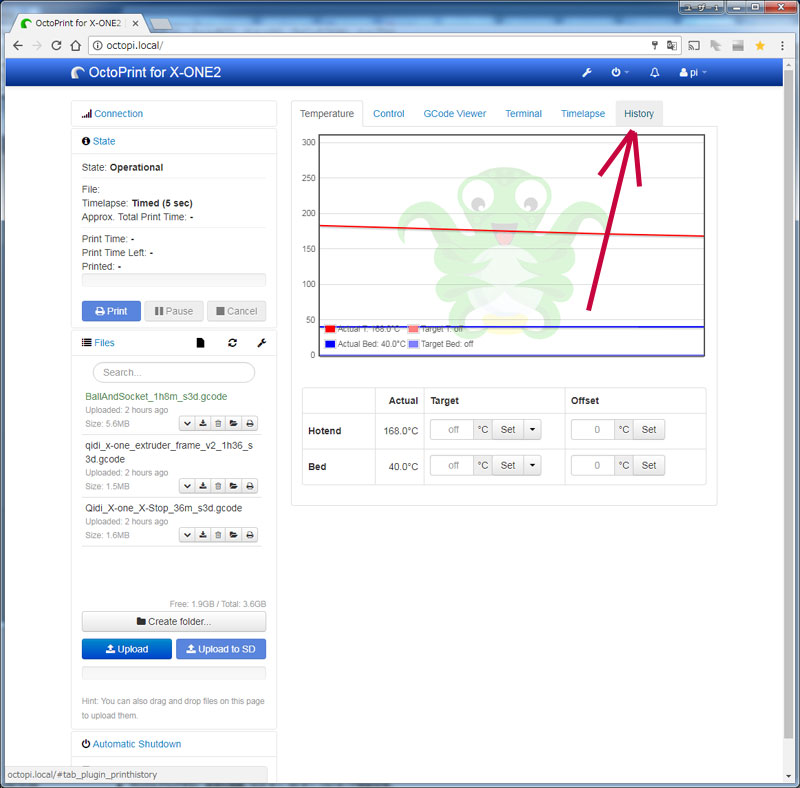Load Qidi_X-one_X-Stop_36m file with folder icon
The image size is (800, 788).
(233, 535)
